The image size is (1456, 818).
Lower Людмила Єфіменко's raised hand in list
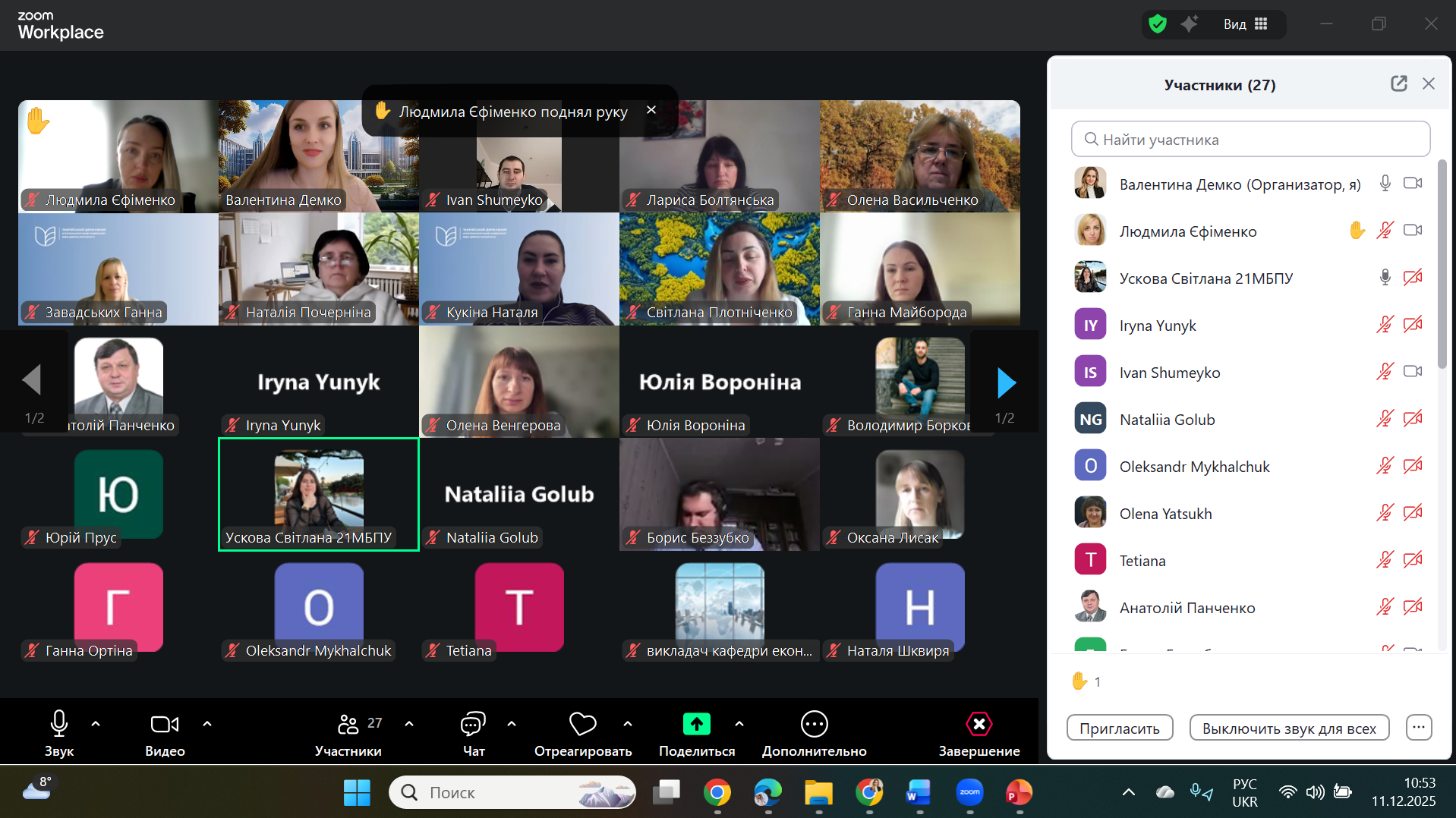point(1357,230)
